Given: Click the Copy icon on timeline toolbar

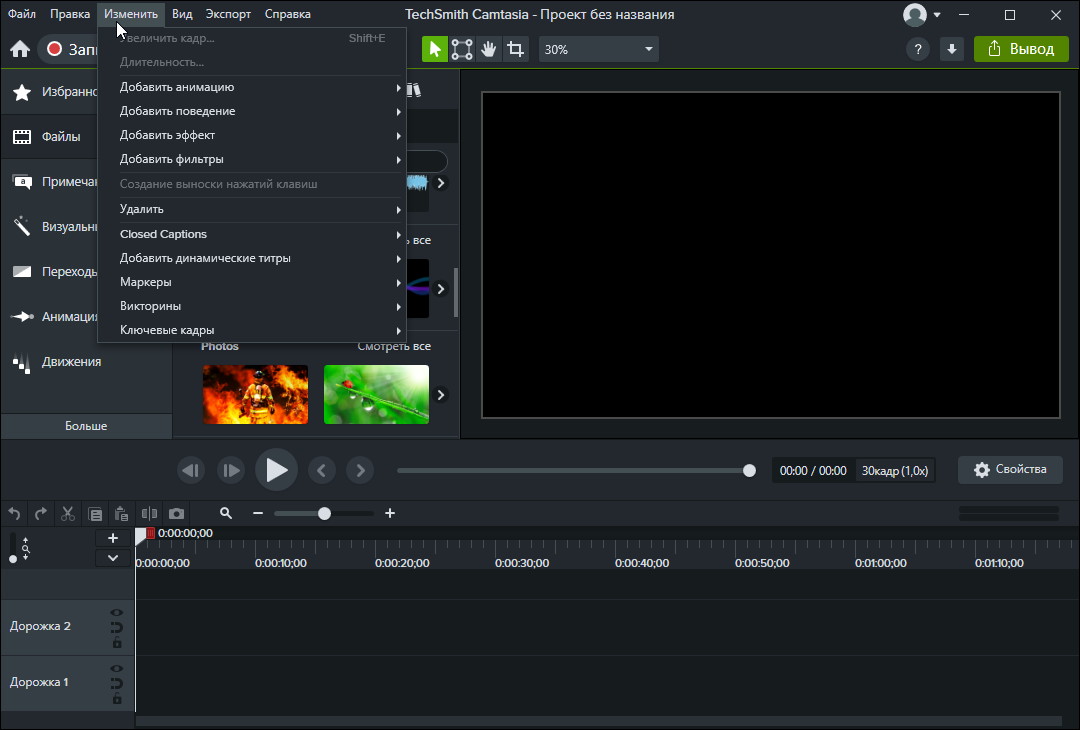Looking at the screenshot, I should click(x=95, y=514).
